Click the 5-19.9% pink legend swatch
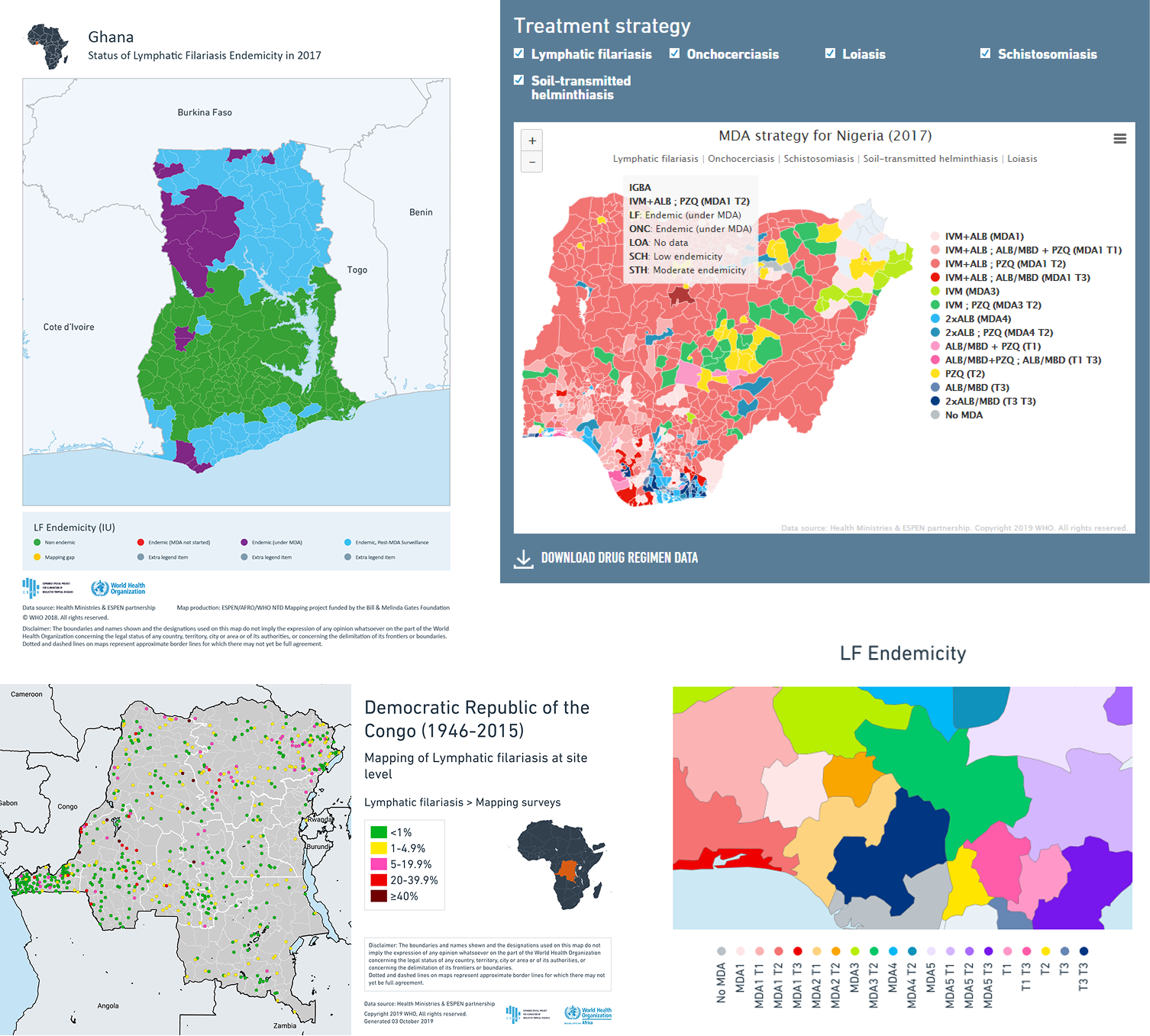Viewport: 1150px width, 1036px height. click(379, 864)
